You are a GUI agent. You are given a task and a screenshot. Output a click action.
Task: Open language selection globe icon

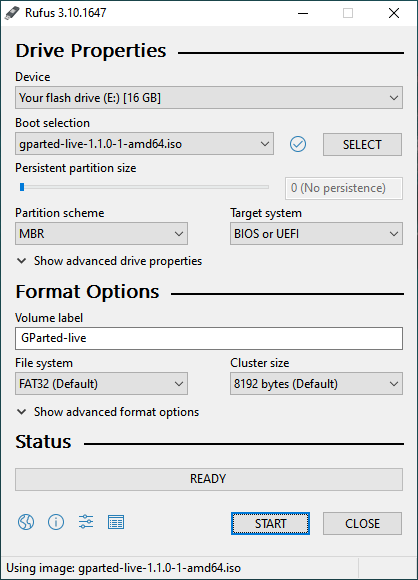point(26,522)
